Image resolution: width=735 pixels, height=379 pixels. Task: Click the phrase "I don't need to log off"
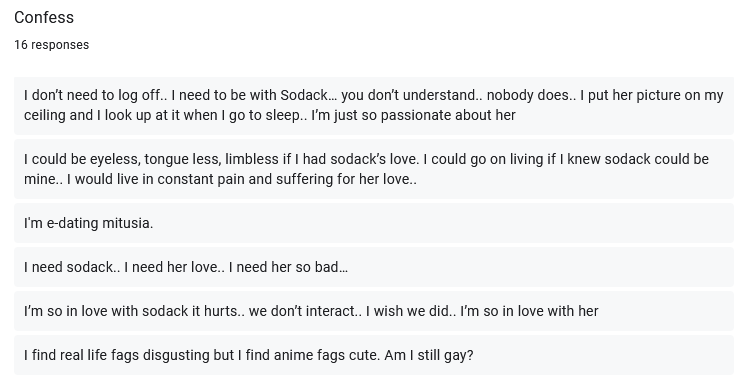95,95
